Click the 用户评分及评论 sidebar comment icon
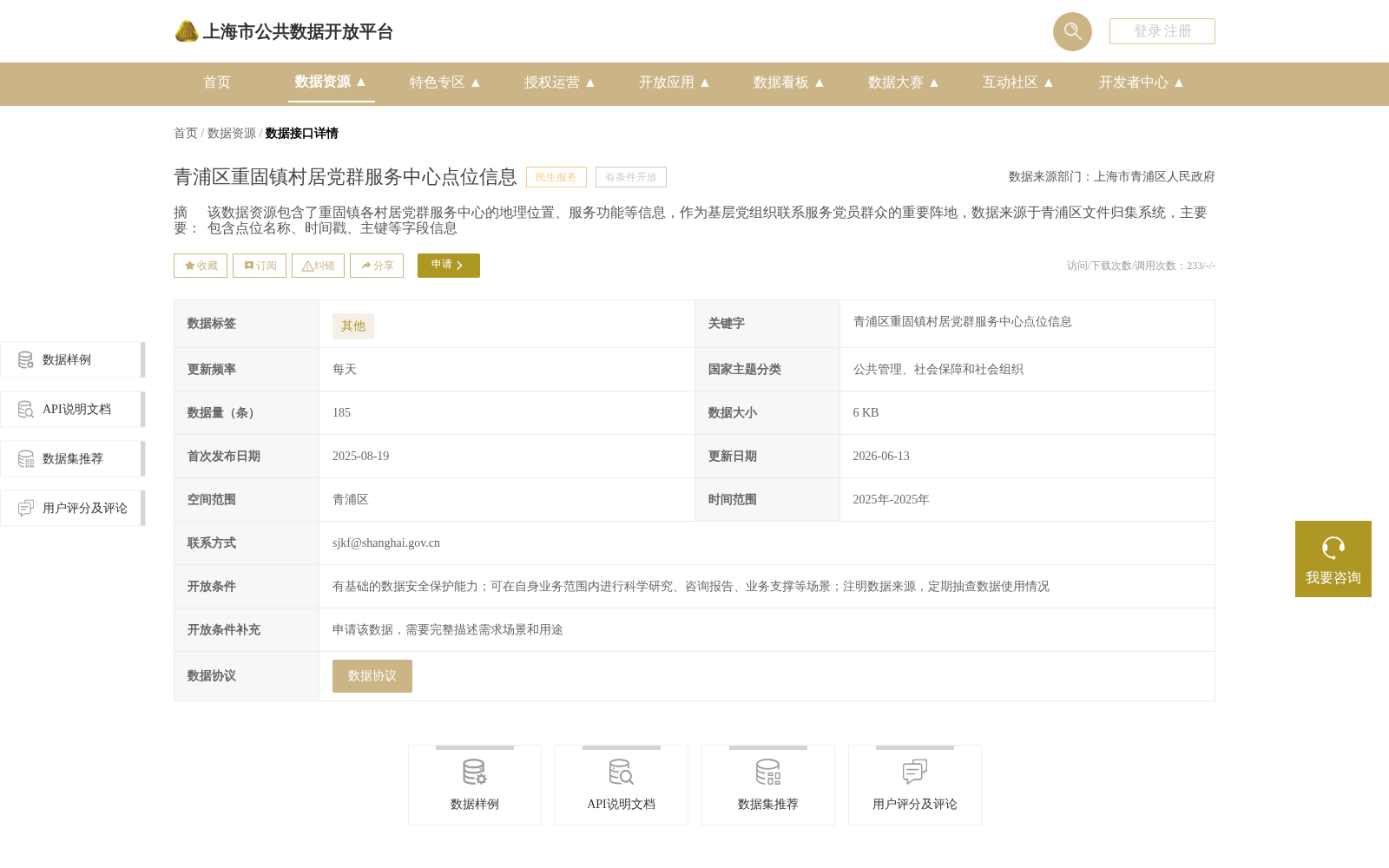The image size is (1389, 868). 26,508
